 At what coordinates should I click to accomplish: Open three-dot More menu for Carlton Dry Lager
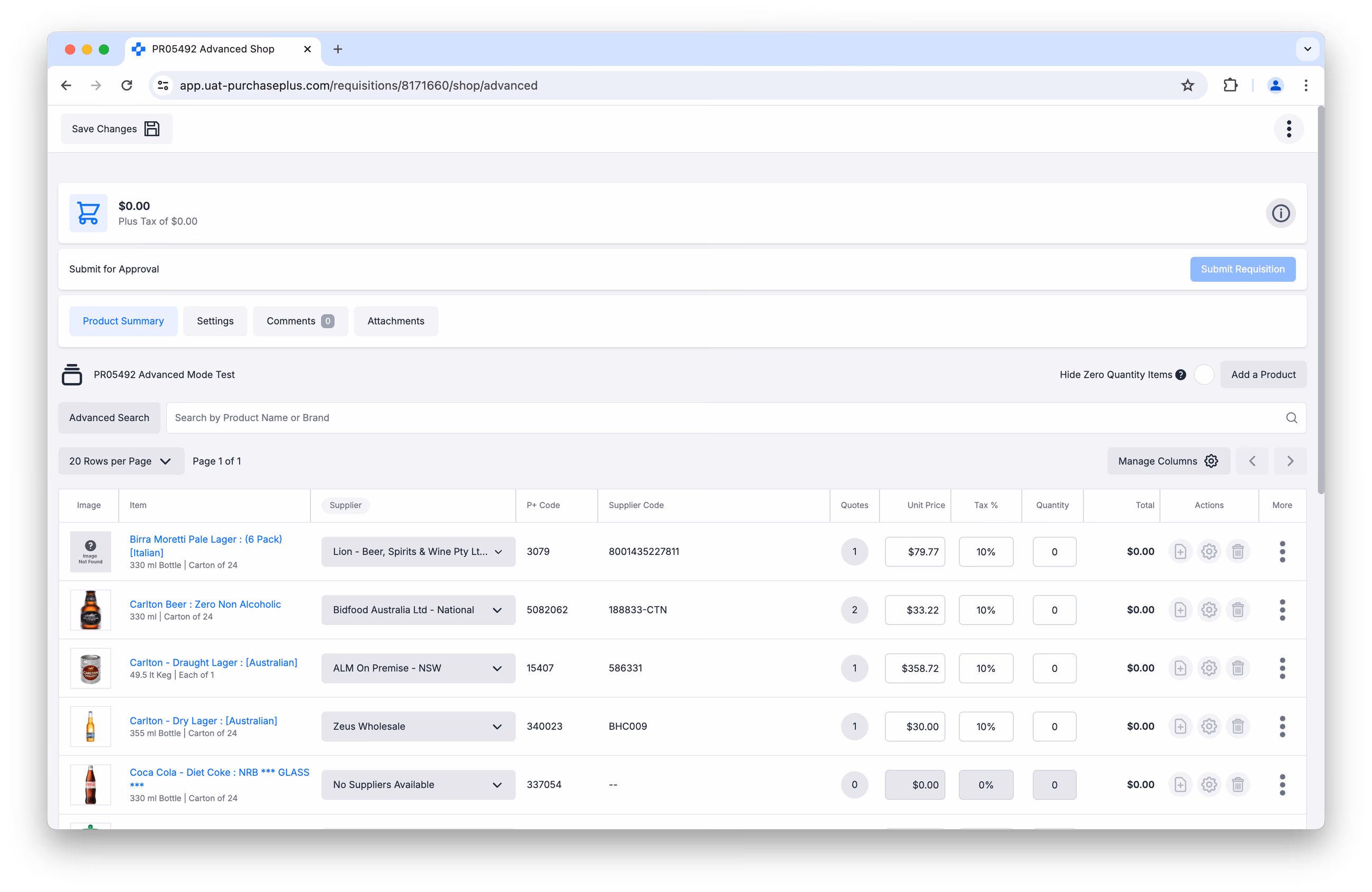point(1282,726)
